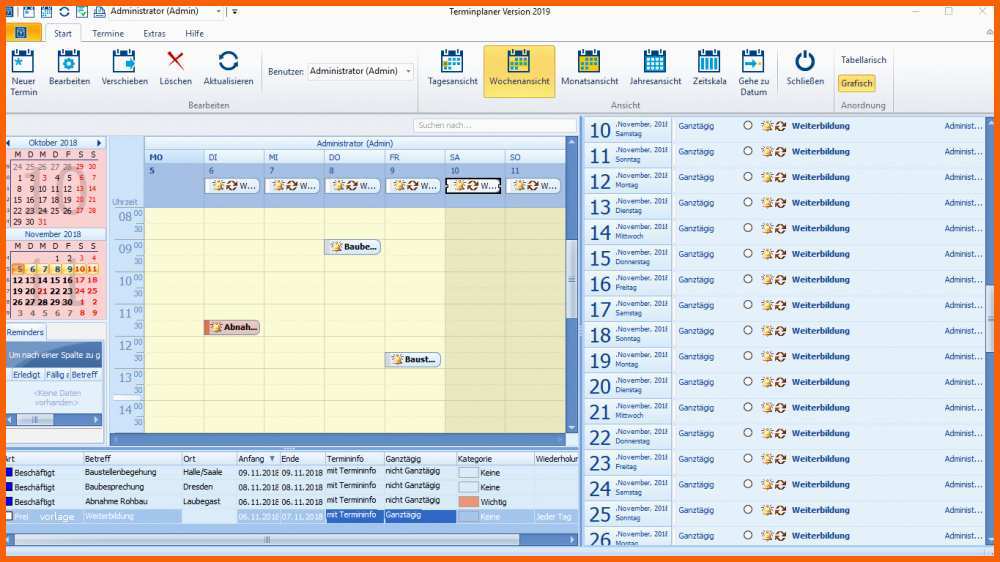Choose Grafisch arrangement
1000x562 pixels.
[x=857, y=84]
